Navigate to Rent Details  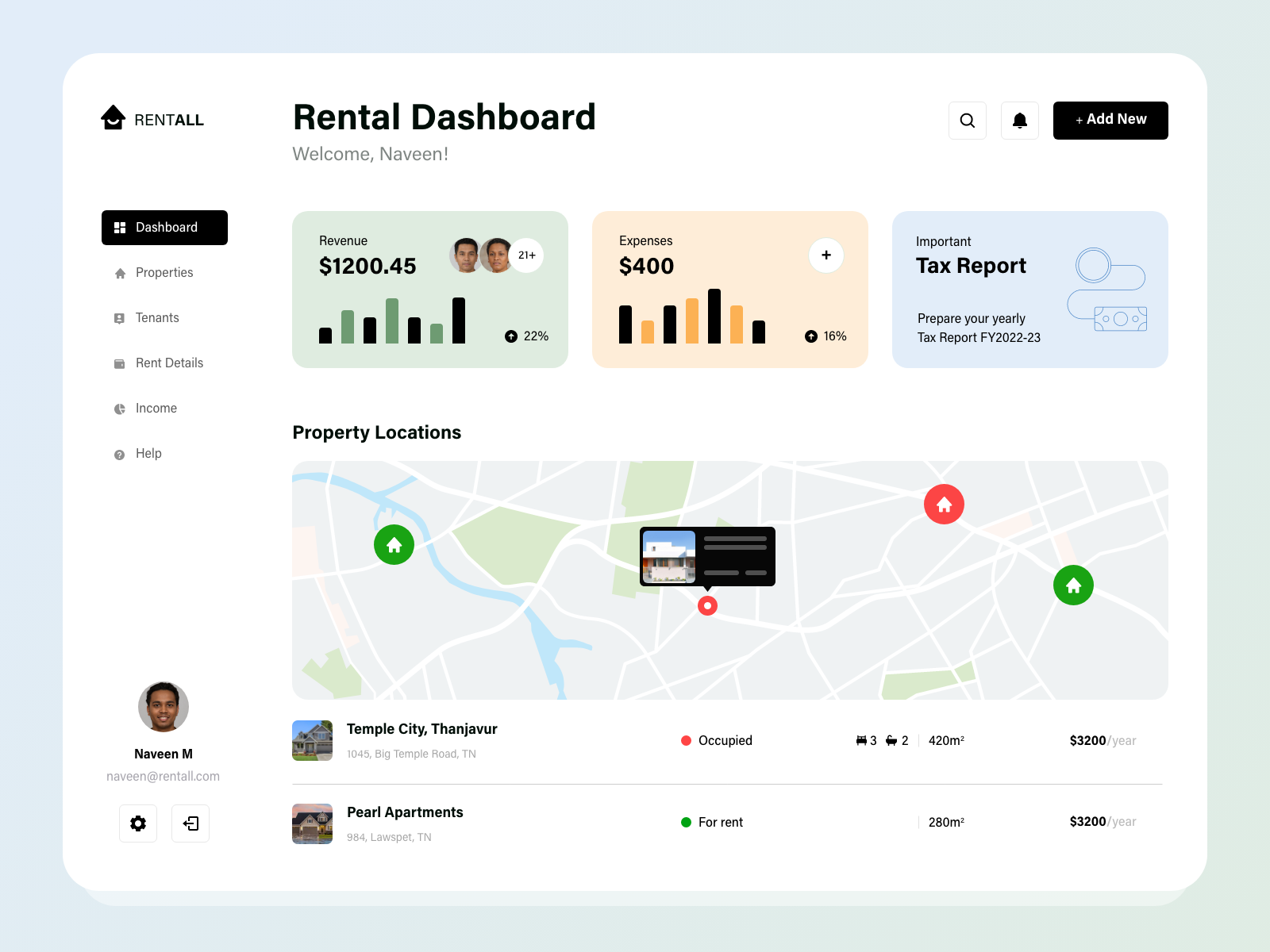(168, 363)
